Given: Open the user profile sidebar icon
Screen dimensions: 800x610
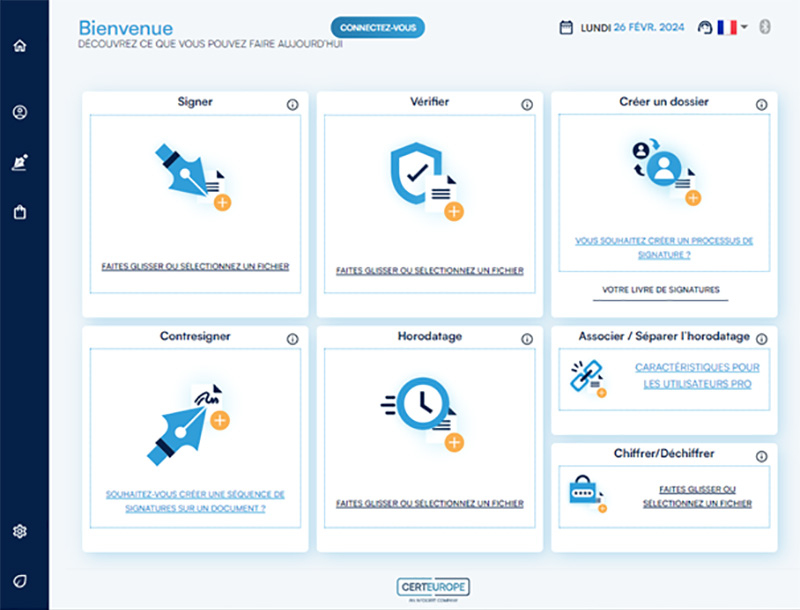Looking at the screenshot, I should click(x=20, y=112).
